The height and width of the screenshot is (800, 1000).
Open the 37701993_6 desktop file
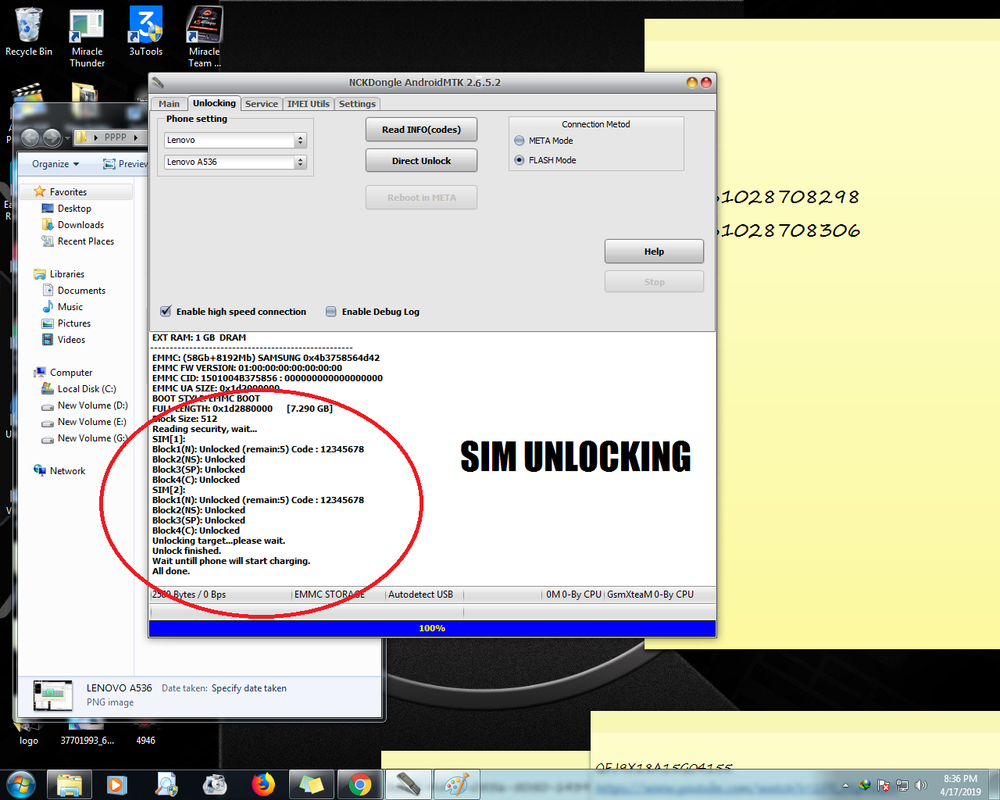coord(87,734)
